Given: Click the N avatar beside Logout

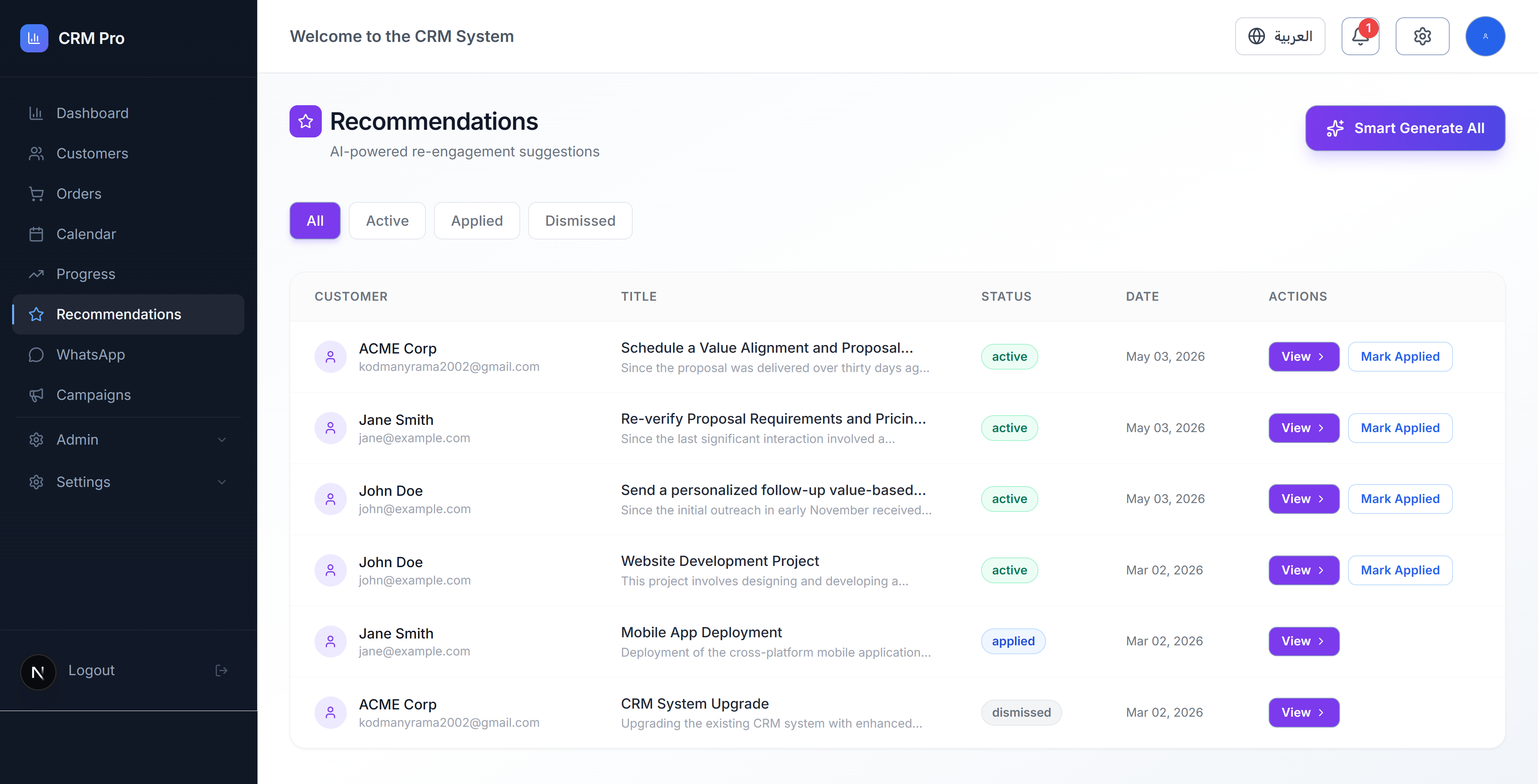Looking at the screenshot, I should [x=38, y=672].
